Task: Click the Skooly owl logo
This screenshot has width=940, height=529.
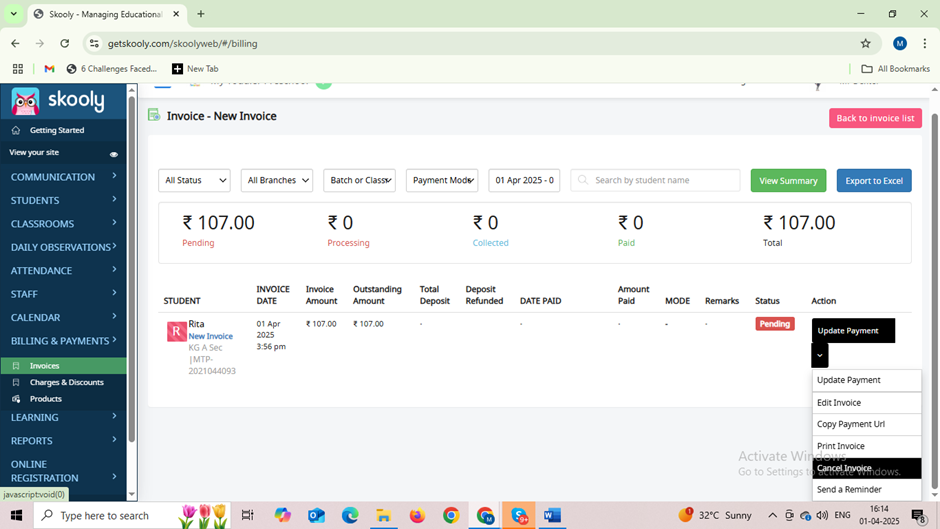Action: pos(25,101)
